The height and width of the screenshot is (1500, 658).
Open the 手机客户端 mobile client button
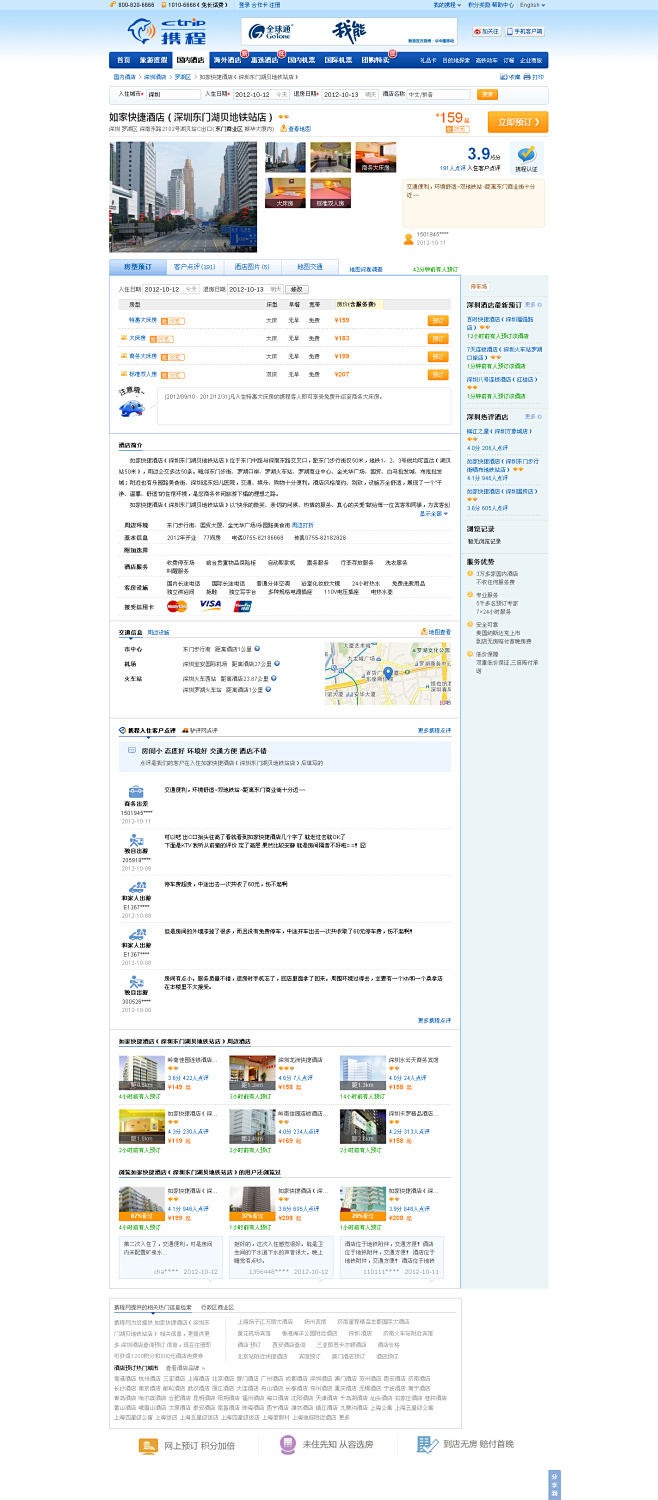526,31
